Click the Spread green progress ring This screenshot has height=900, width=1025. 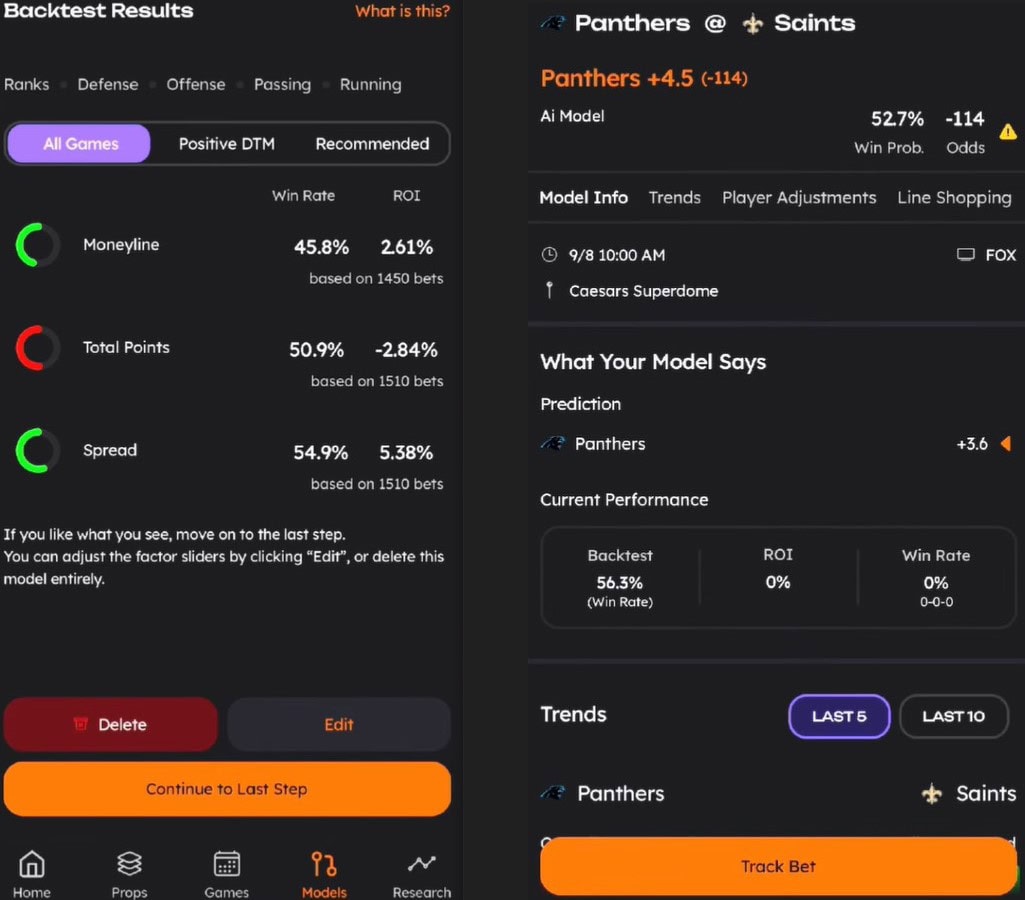tap(37, 450)
